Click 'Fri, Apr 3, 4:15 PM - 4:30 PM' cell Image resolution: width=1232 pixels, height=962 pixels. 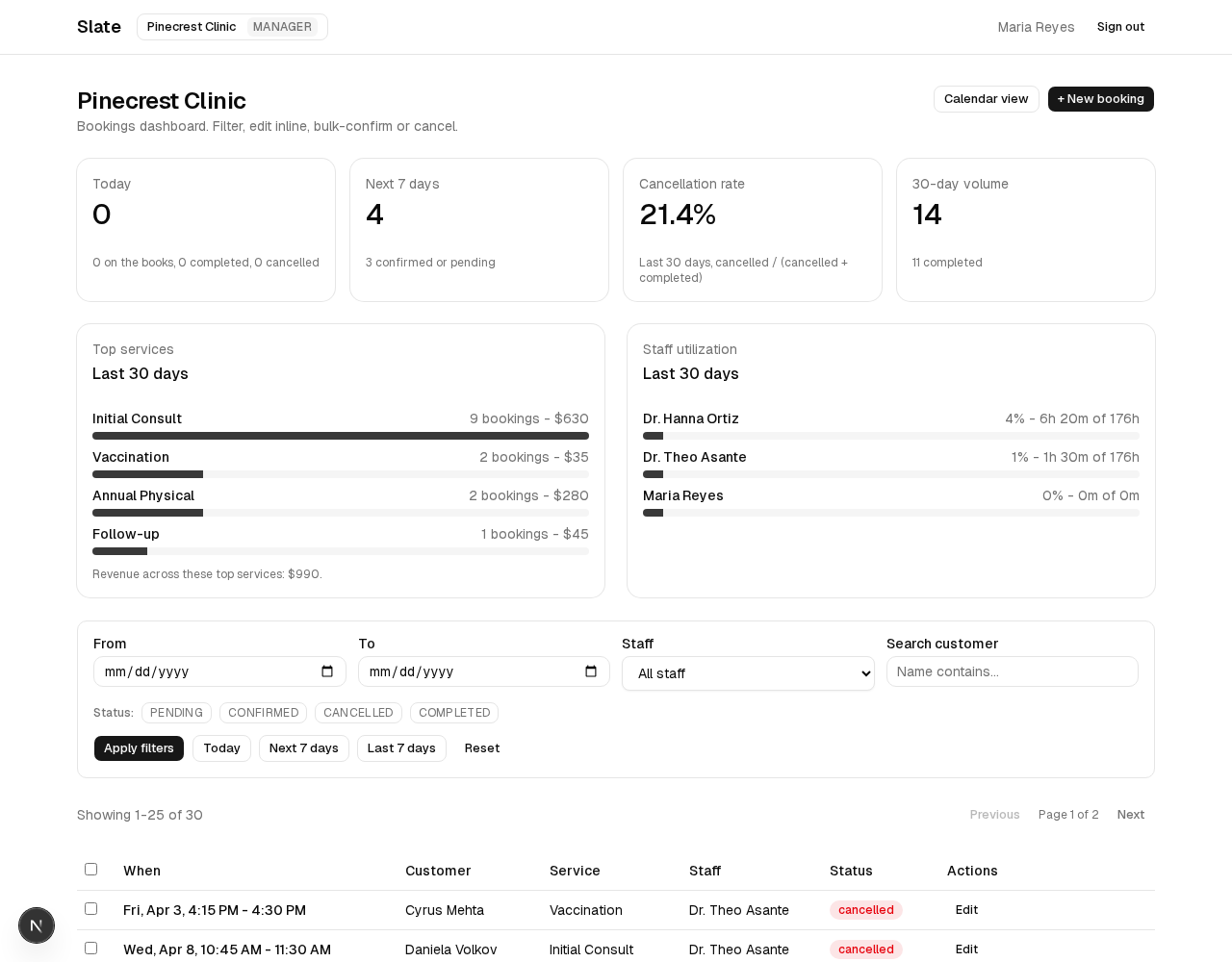(x=215, y=910)
